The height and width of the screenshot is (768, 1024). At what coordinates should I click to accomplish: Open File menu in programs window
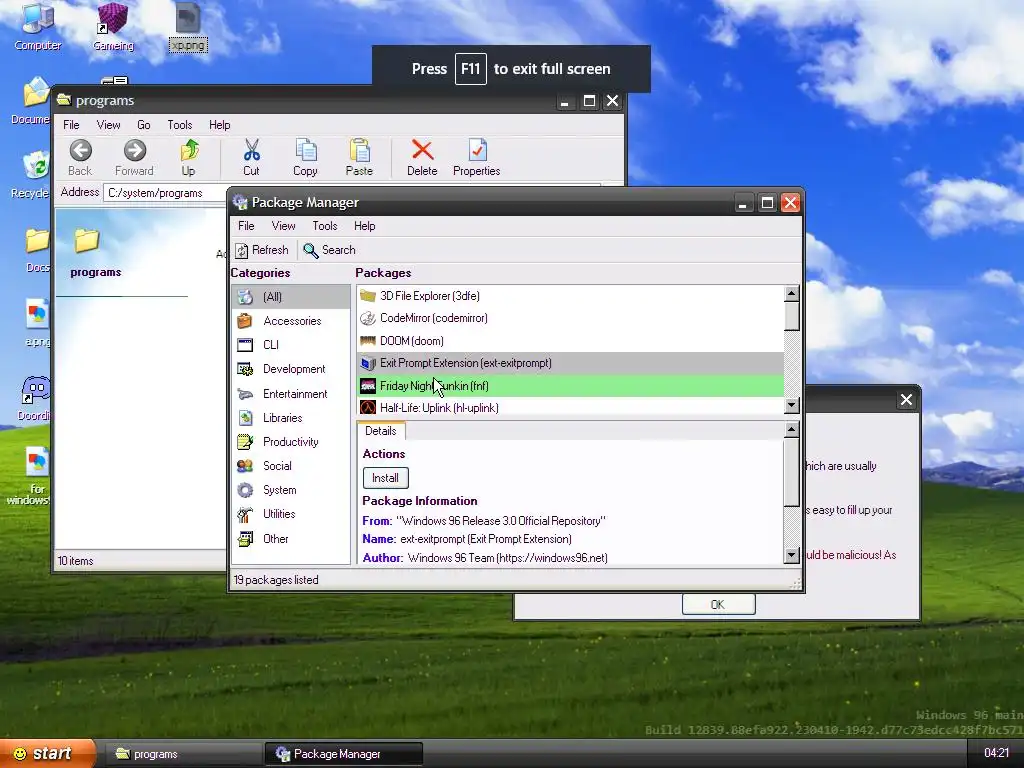pos(71,125)
